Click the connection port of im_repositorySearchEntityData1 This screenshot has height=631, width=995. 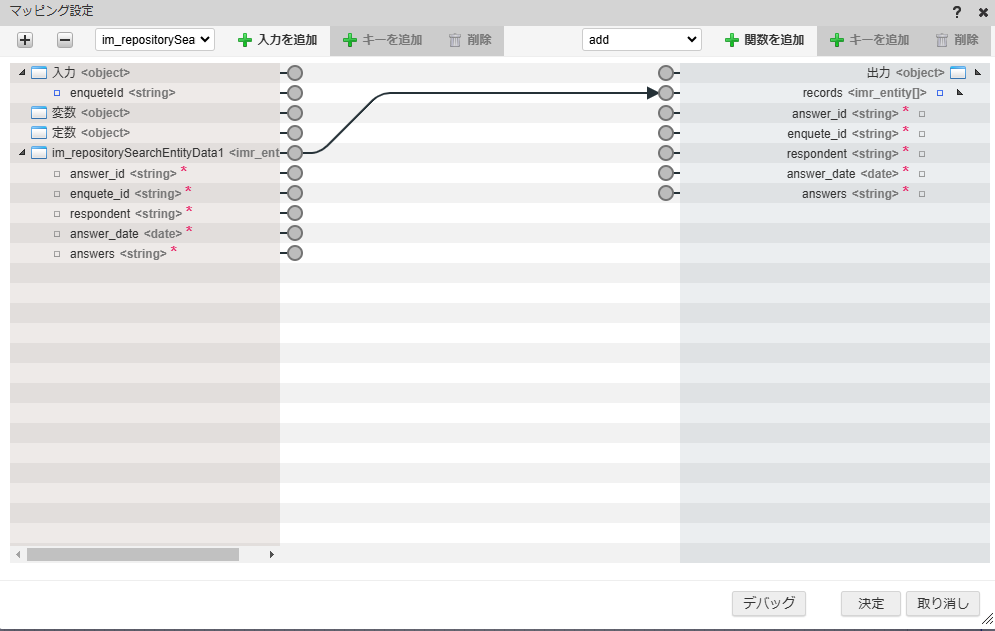tap(292, 152)
